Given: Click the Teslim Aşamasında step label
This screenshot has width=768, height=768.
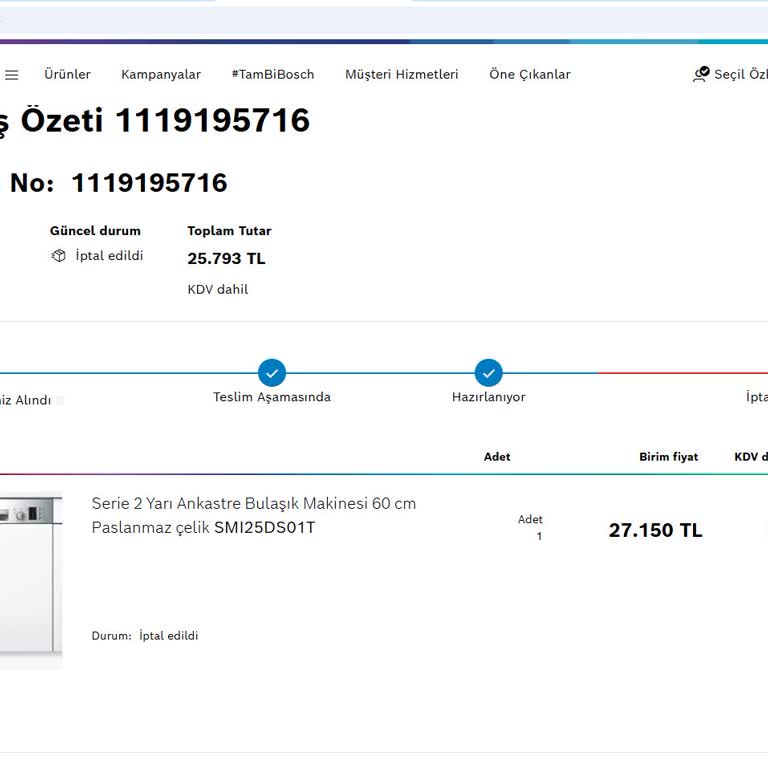Looking at the screenshot, I should click(x=272, y=397).
